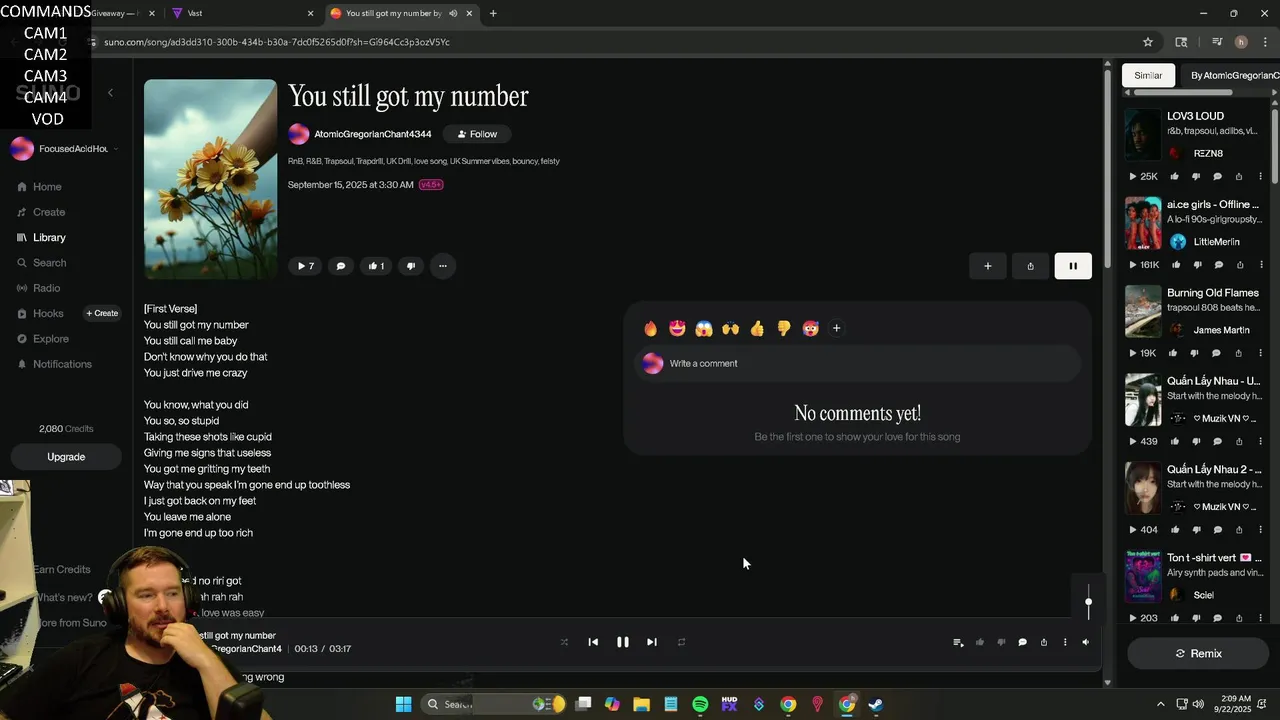
Task: Follow AtomicGregorianChant4344
Action: pyautogui.click(x=477, y=134)
